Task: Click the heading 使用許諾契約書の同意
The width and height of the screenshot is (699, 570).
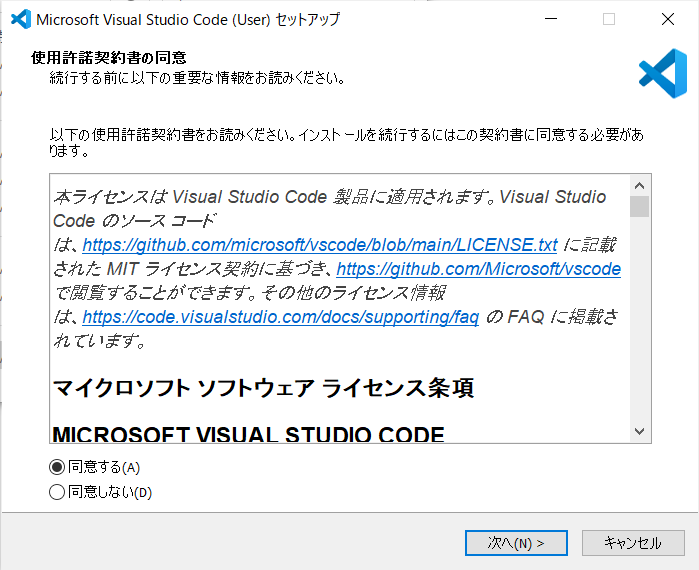Action: pyautogui.click(x=109, y=57)
